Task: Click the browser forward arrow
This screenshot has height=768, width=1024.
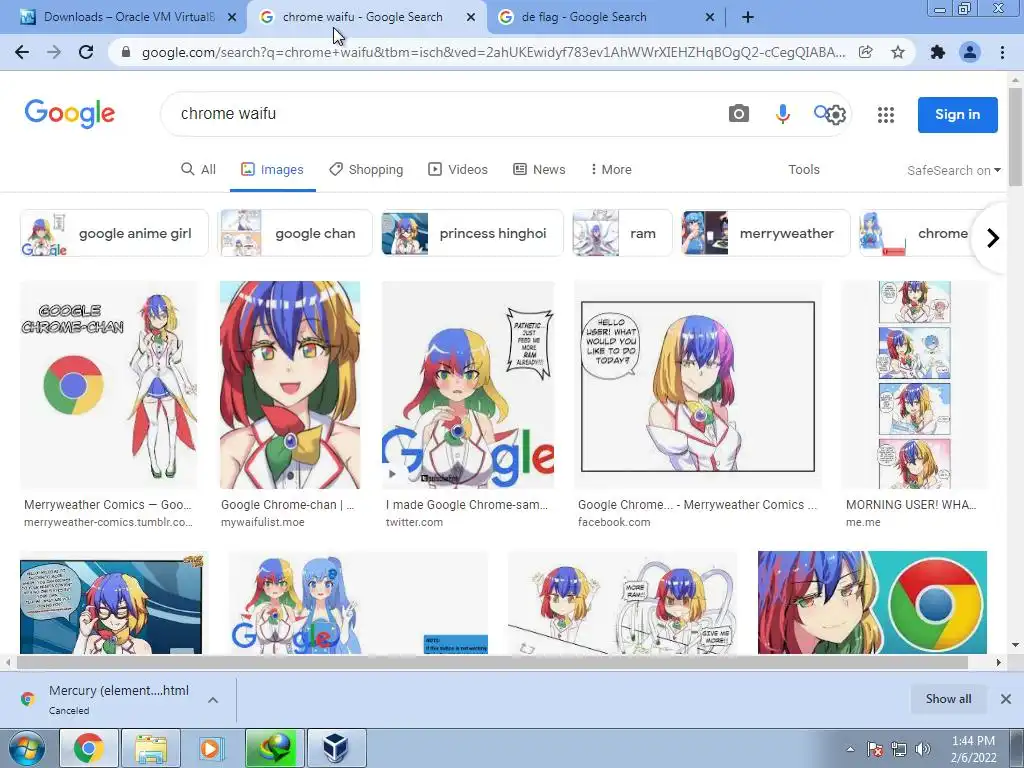Action: 54,52
